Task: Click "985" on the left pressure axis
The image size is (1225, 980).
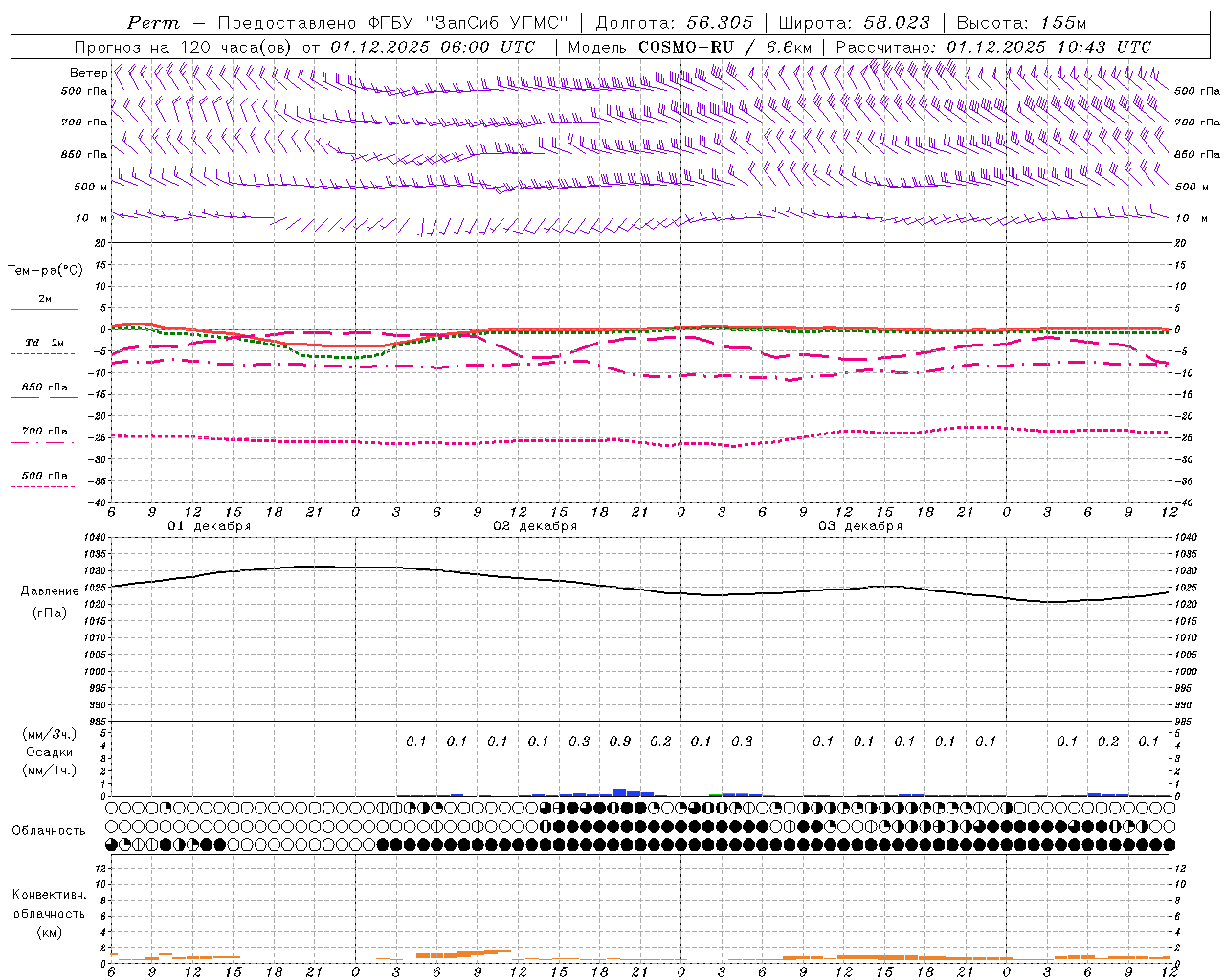Action: tap(100, 722)
